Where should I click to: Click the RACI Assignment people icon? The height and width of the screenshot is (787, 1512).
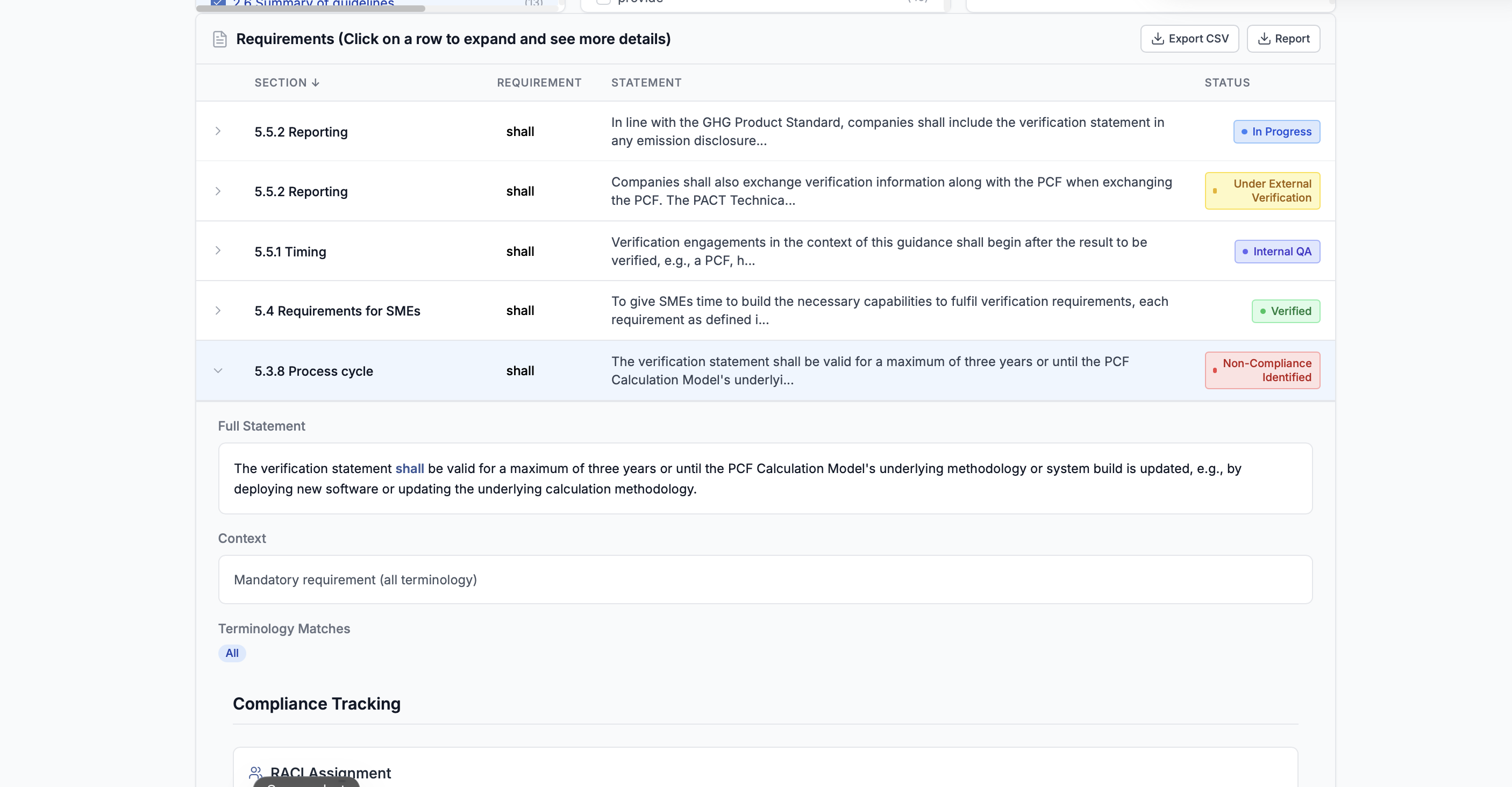(255, 773)
